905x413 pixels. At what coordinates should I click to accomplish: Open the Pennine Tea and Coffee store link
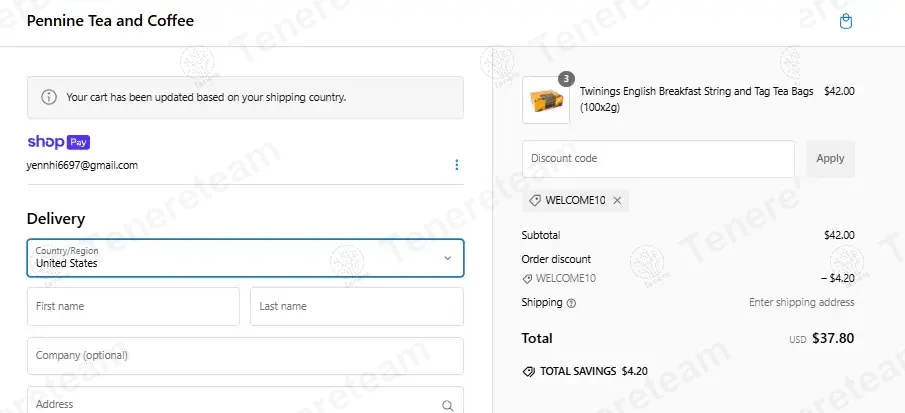110,21
